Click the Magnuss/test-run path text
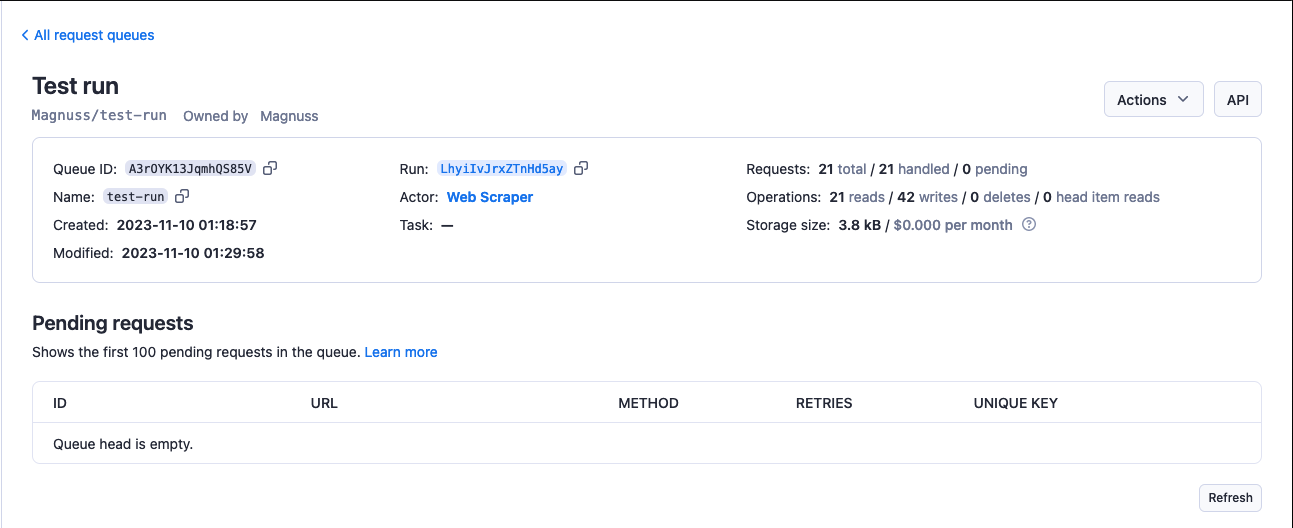The width and height of the screenshot is (1293, 528). point(99,116)
